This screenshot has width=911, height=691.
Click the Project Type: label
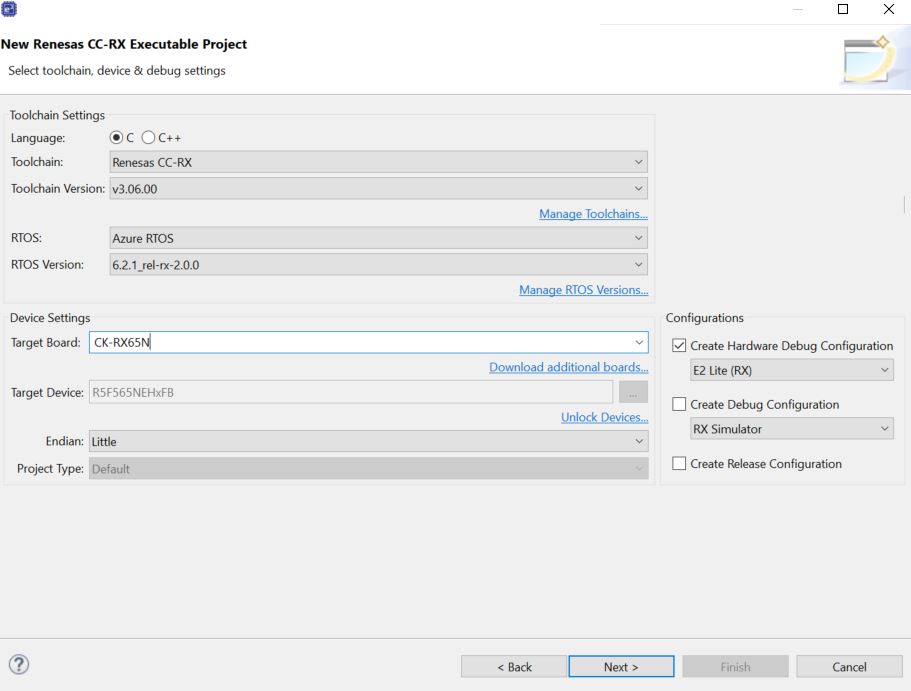(x=50, y=468)
